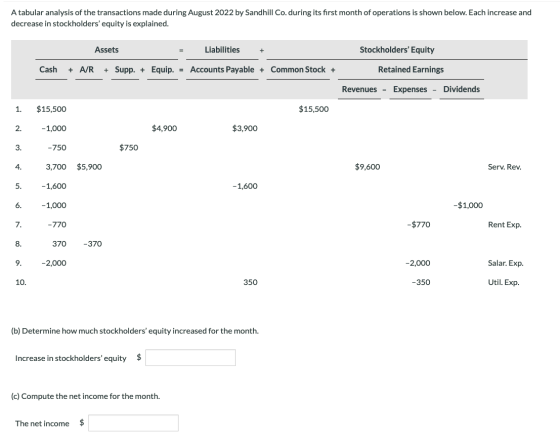The image size is (560, 444).
Task: Select the Stockholders' Equity header
Action: point(397,50)
